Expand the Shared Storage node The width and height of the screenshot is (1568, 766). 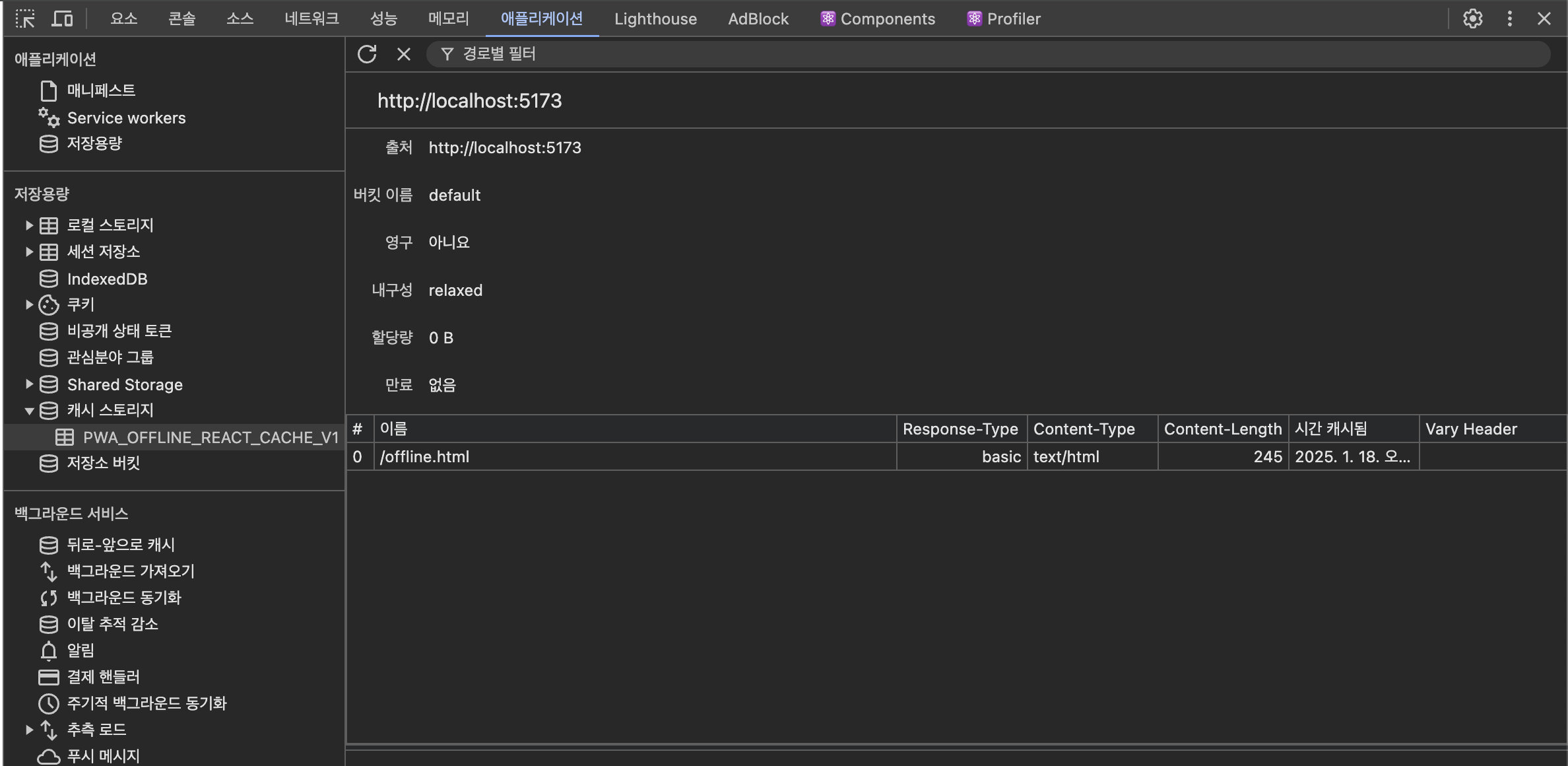click(29, 384)
